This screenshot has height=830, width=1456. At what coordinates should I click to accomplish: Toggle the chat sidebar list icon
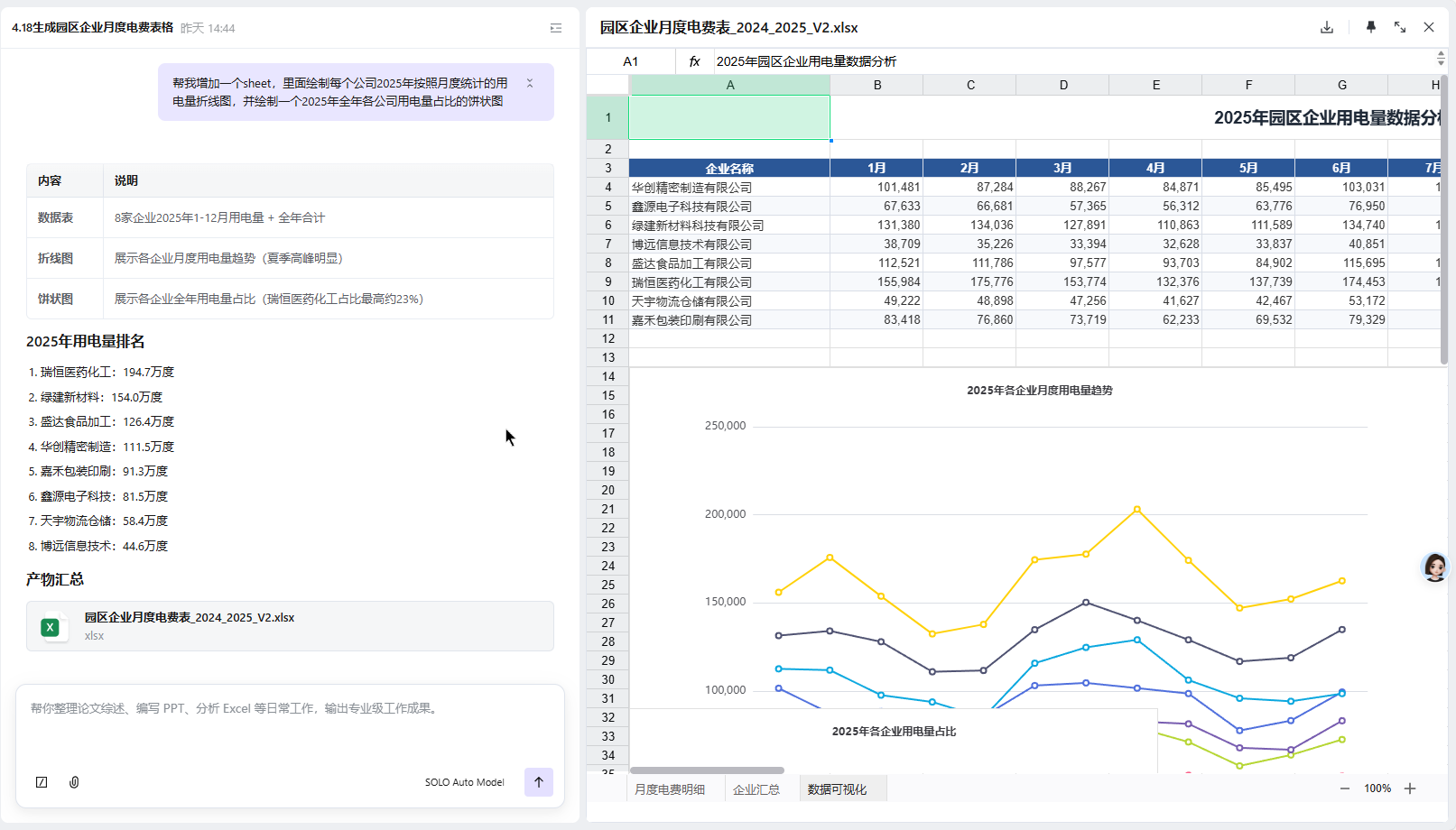point(556,28)
